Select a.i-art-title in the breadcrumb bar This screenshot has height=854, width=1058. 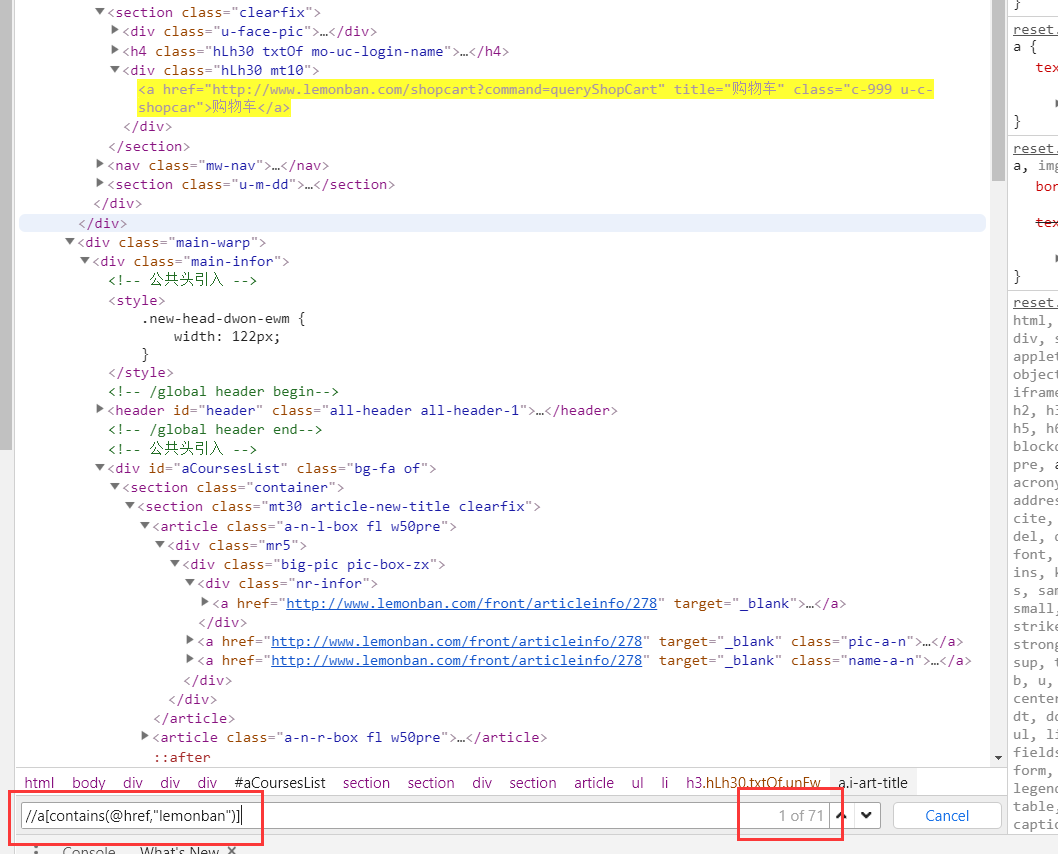[x=872, y=783]
